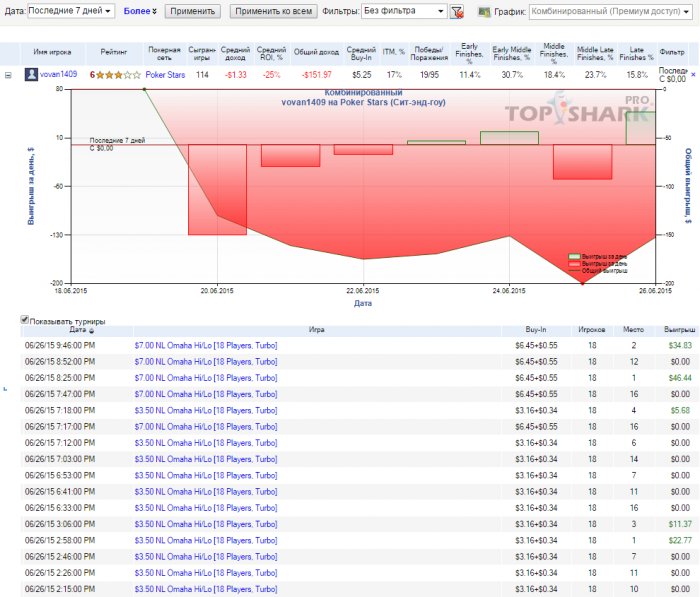Click the chart icon beside График
Image resolution: width=700 pixels, height=597 pixels.
[484, 12]
